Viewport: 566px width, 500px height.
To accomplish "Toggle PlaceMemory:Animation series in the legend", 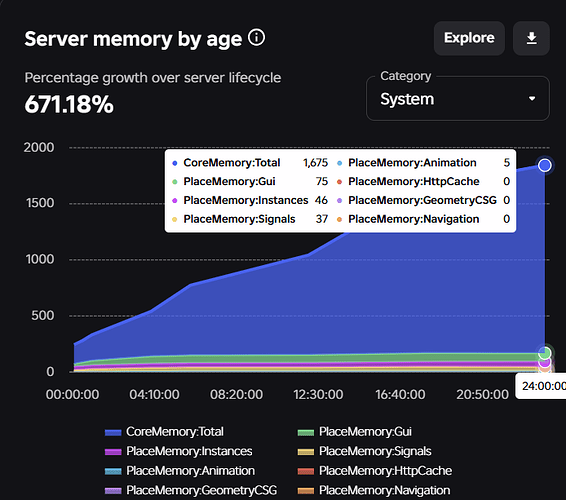I will click(x=180, y=471).
